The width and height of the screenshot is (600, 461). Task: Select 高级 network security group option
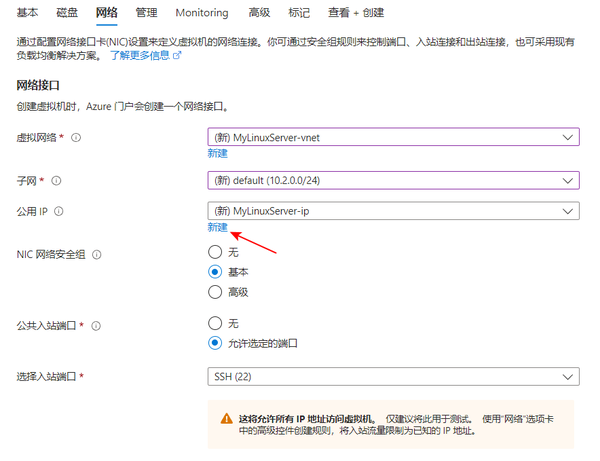[215, 292]
